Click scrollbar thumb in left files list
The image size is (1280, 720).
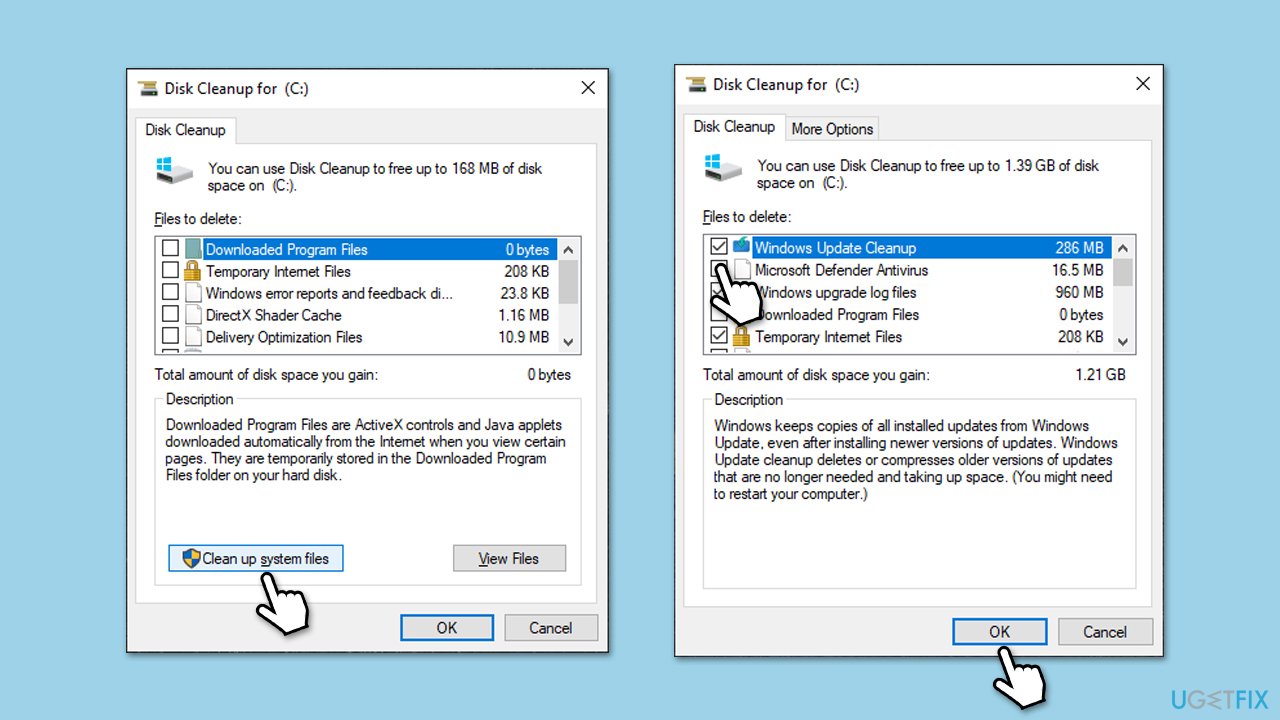(569, 282)
